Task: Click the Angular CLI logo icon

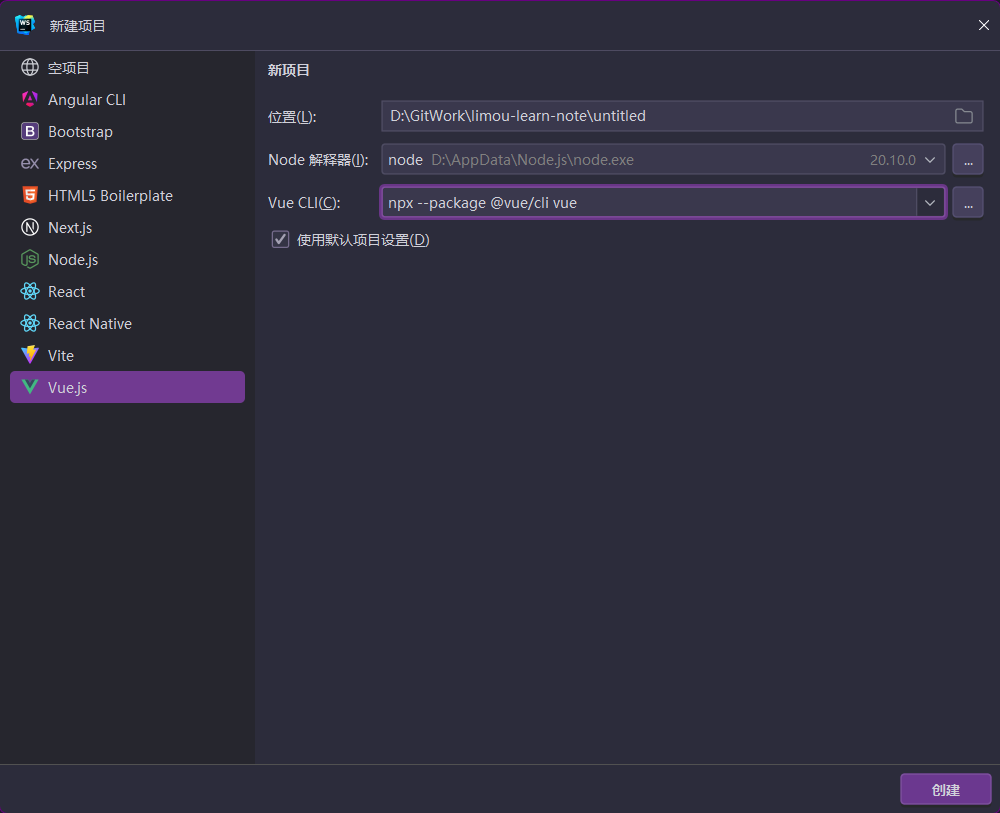Action: pyautogui.click(x=30, y=100)
